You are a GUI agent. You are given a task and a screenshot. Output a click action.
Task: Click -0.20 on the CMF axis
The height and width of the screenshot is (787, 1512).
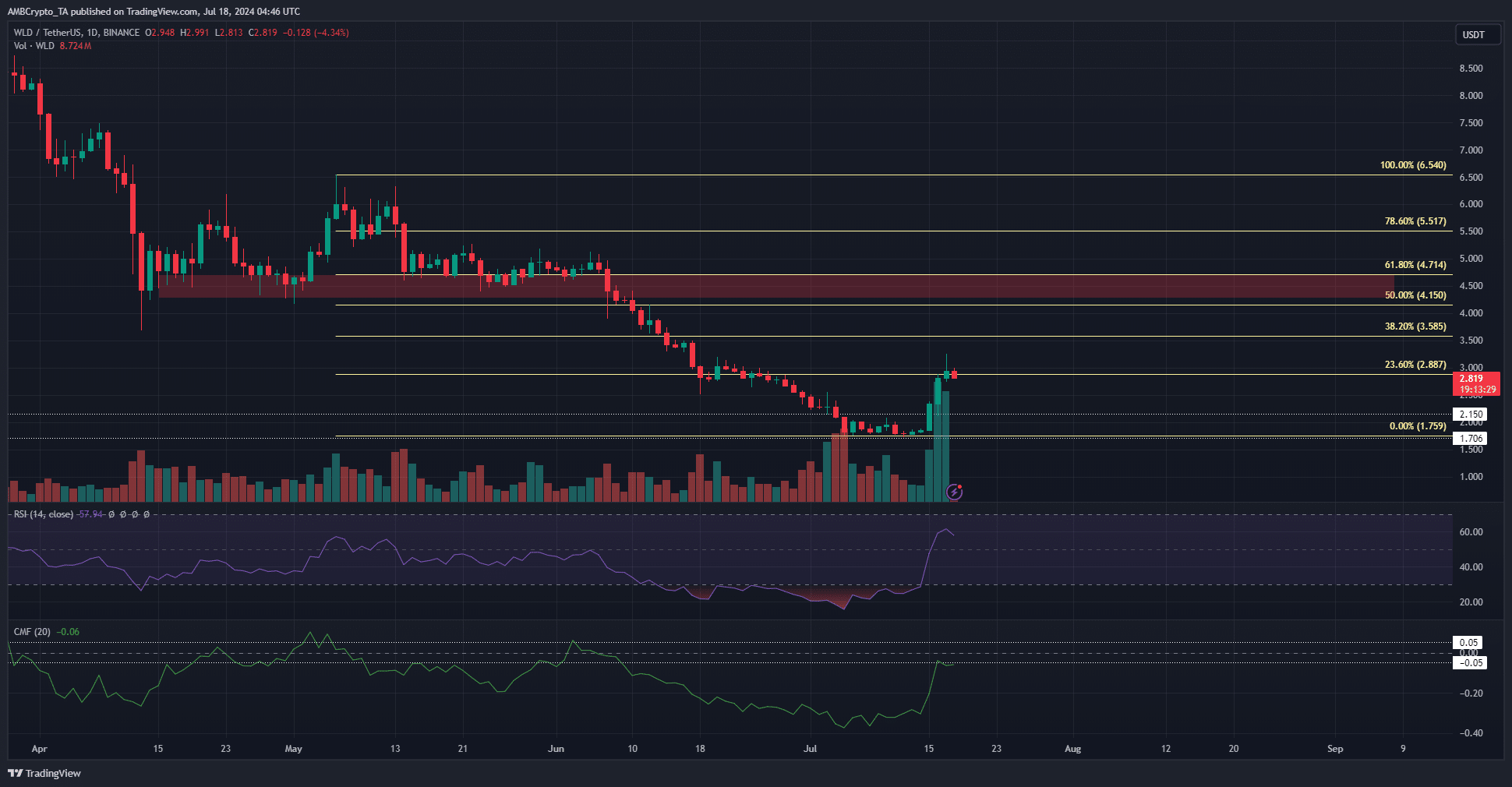tap(1471, 693)
